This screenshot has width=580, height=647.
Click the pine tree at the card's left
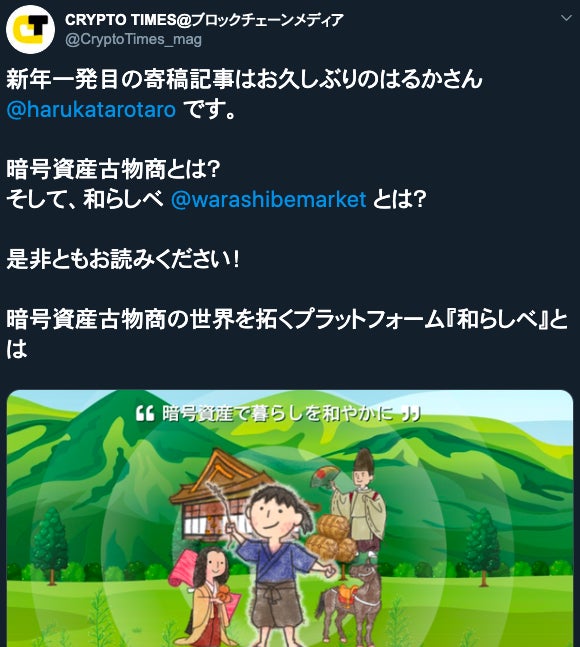(x=51, y=545)
